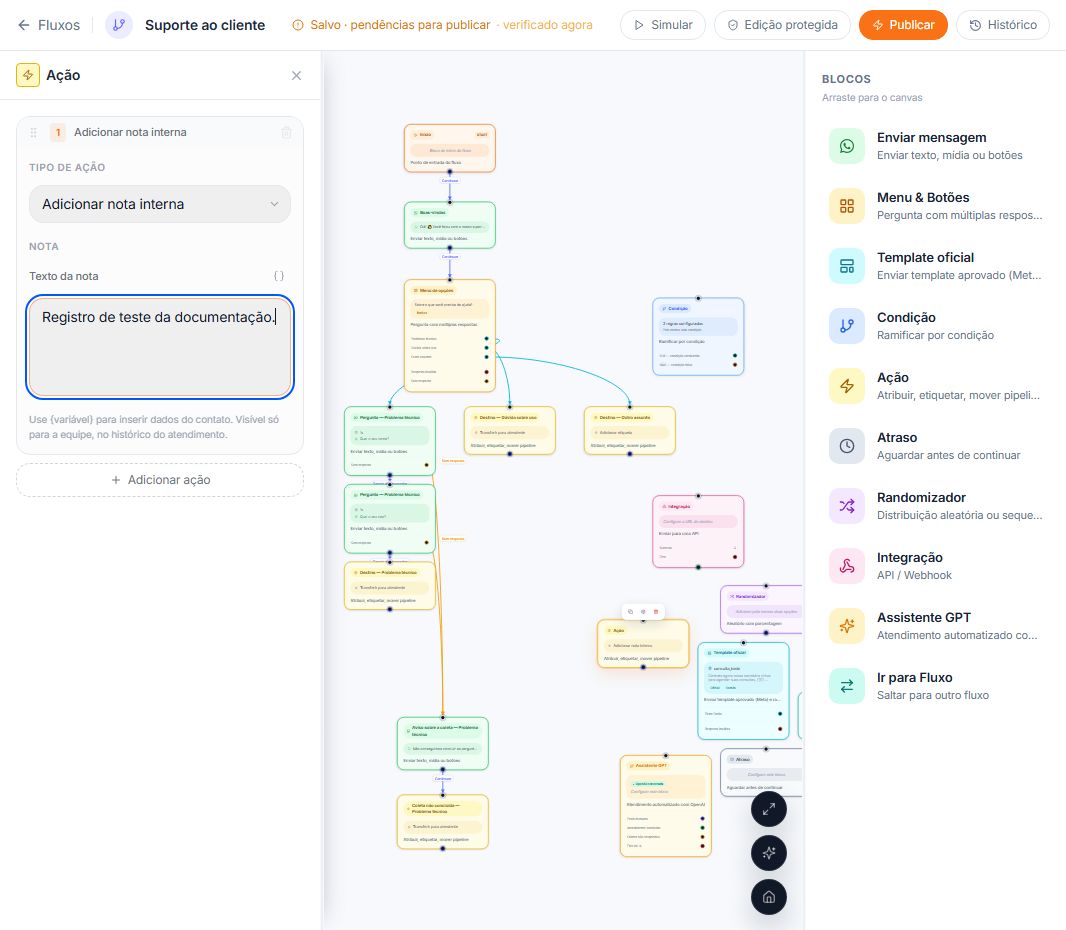Pick the Randomizador block in Blocos list

click(x=935, y=506)
